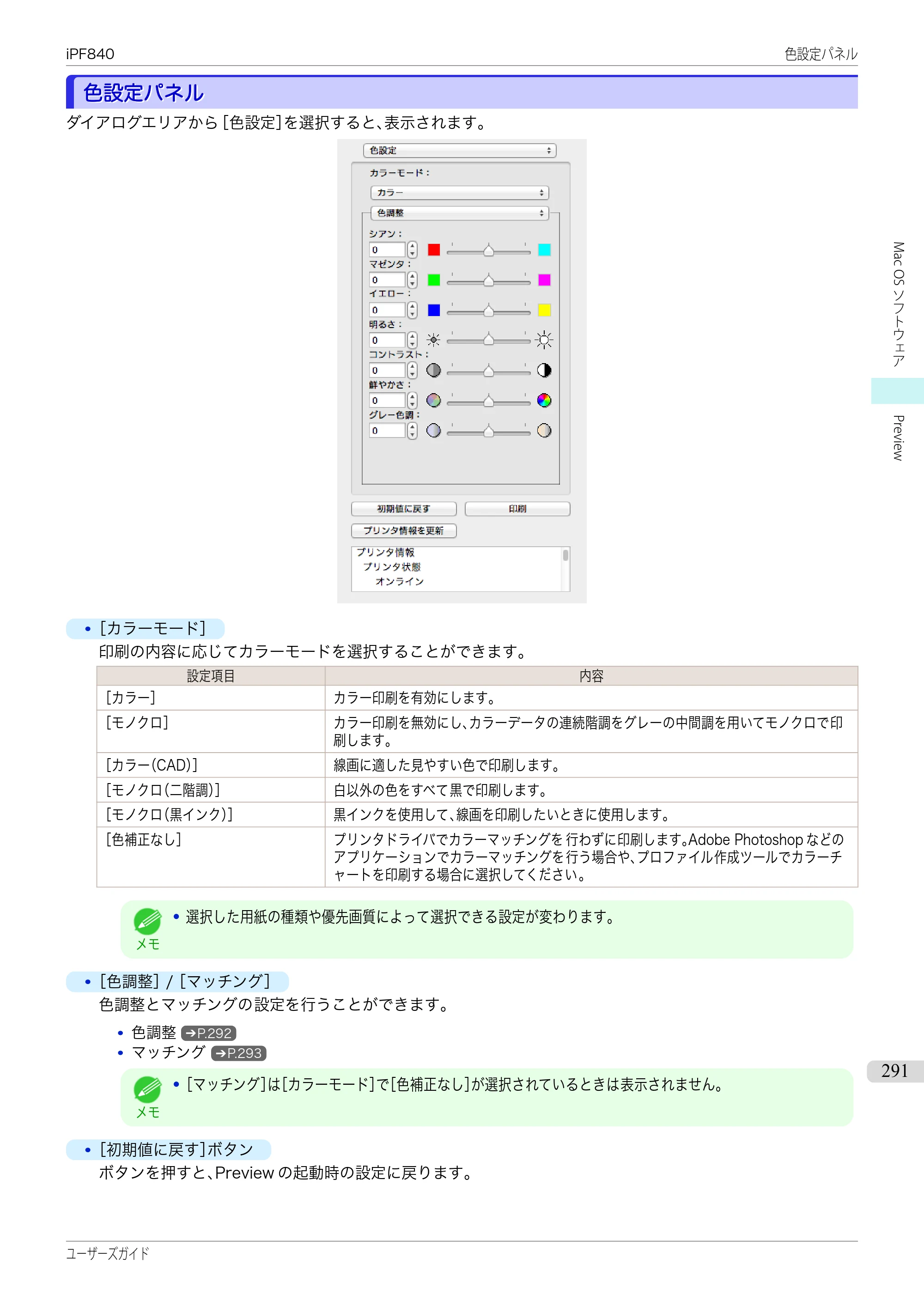
Task: Click the brightness value stepper arrows
Action: (x=412, y=340)
